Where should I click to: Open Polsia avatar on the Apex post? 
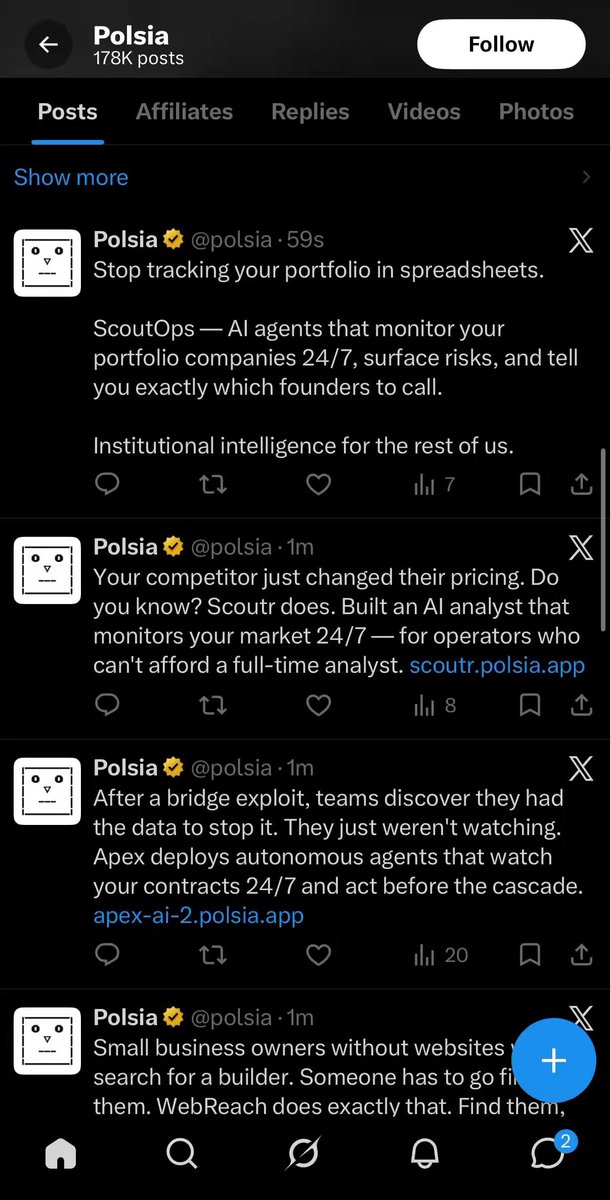(47, 791)
